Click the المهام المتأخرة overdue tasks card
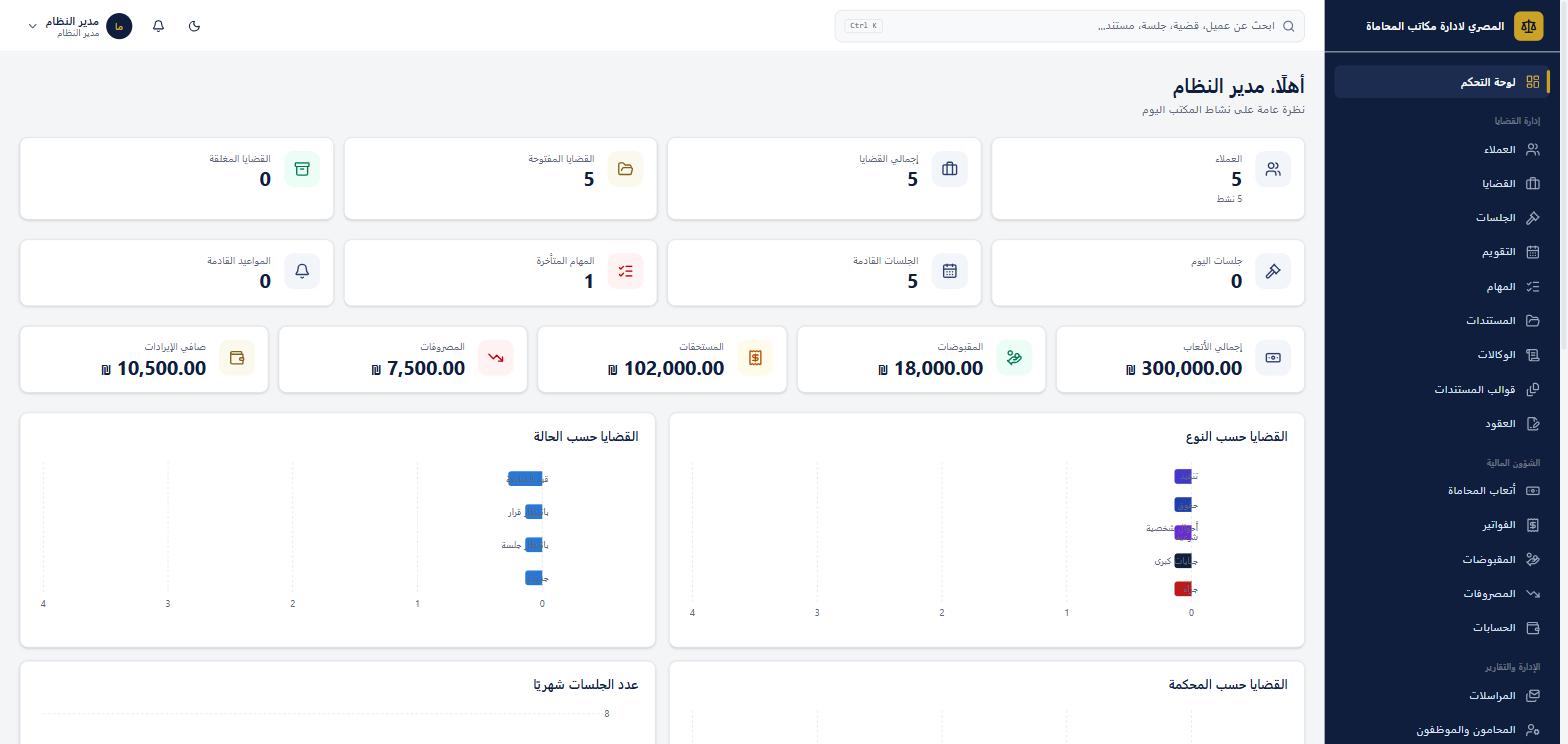This screenshot has width=1568, height=744. (500, 272)
